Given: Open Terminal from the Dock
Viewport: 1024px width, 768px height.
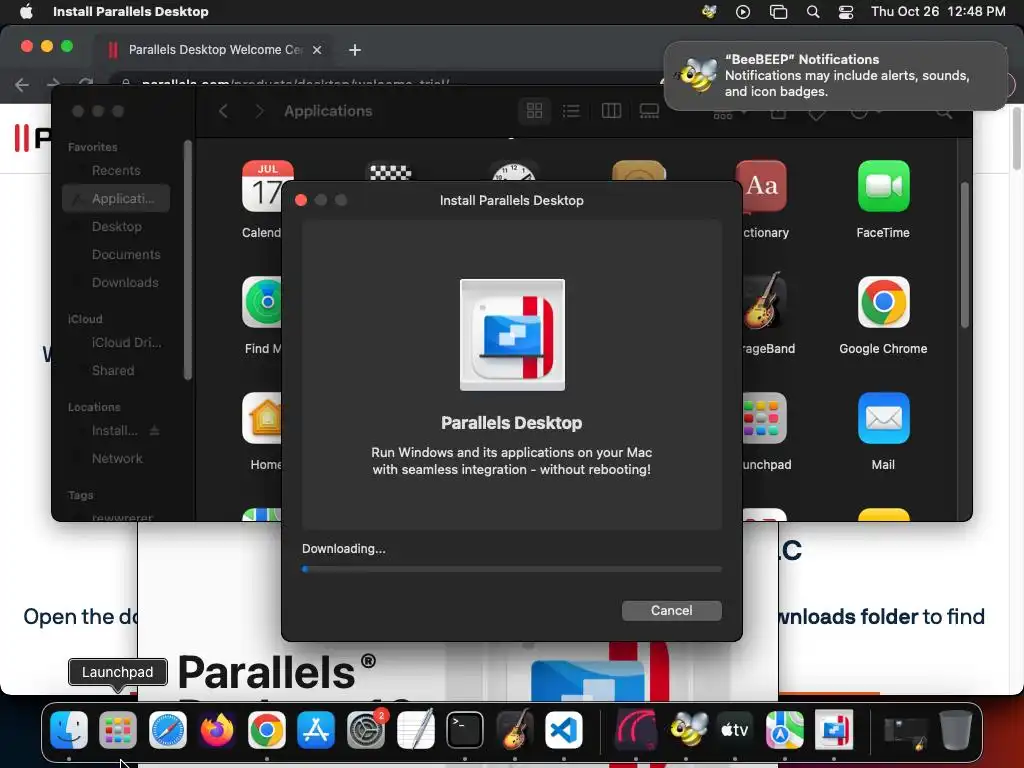Looking at the screenshot, I should coord(465,729).
